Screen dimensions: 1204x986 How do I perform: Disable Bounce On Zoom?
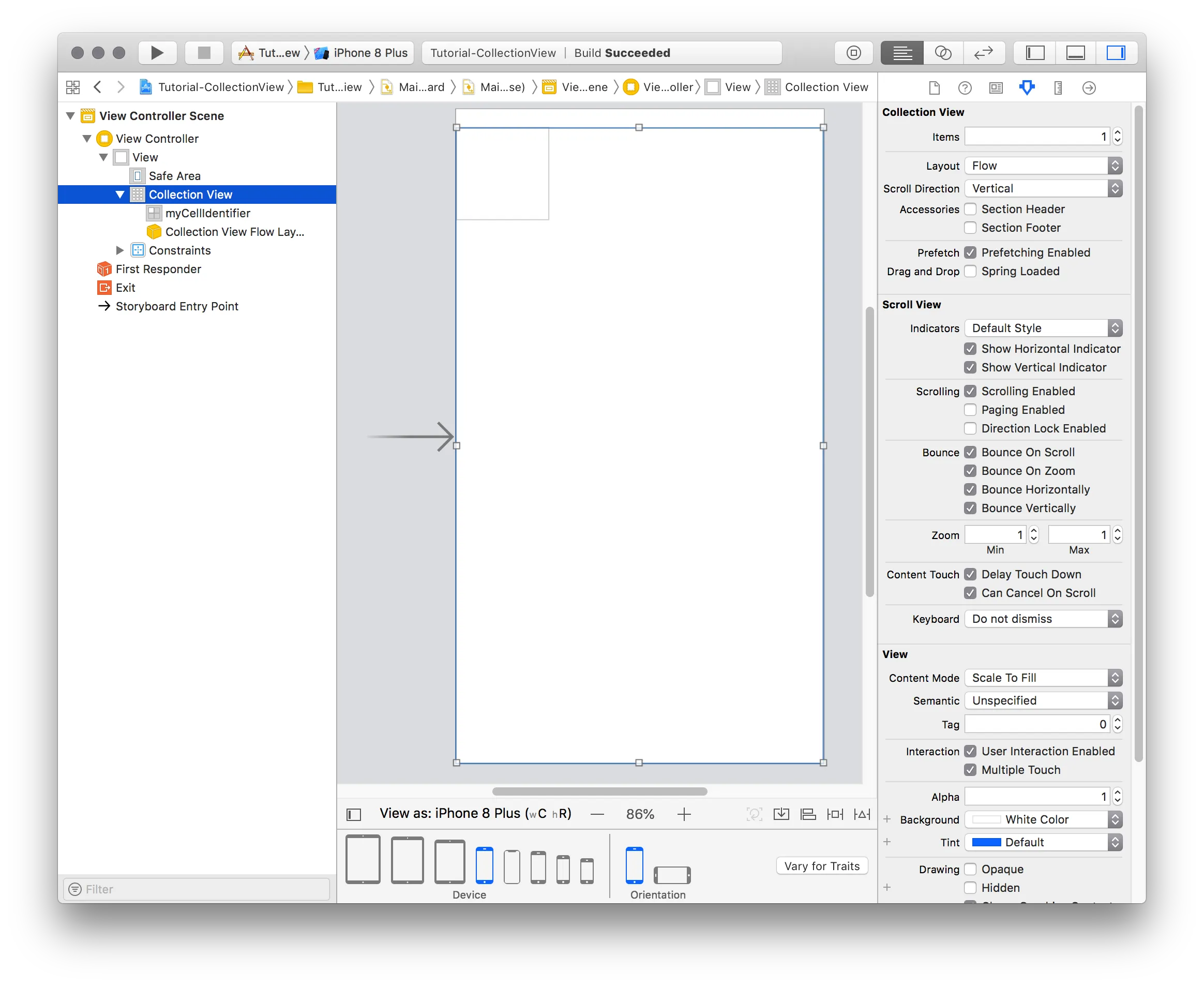970,471
